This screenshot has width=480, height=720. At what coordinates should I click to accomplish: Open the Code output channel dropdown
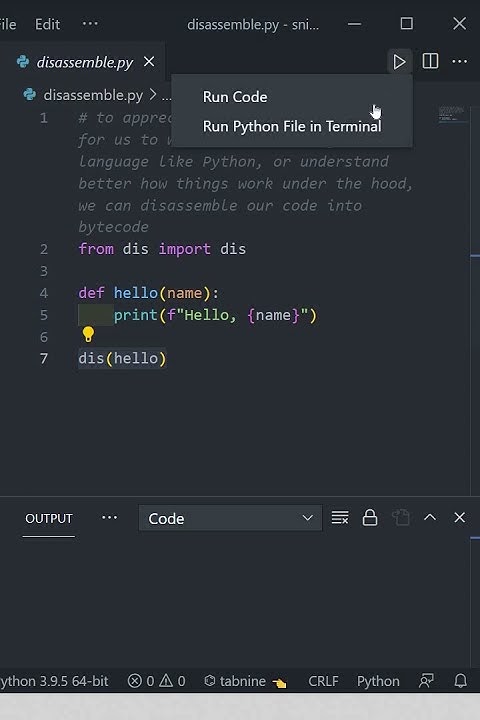coord(230,518)
